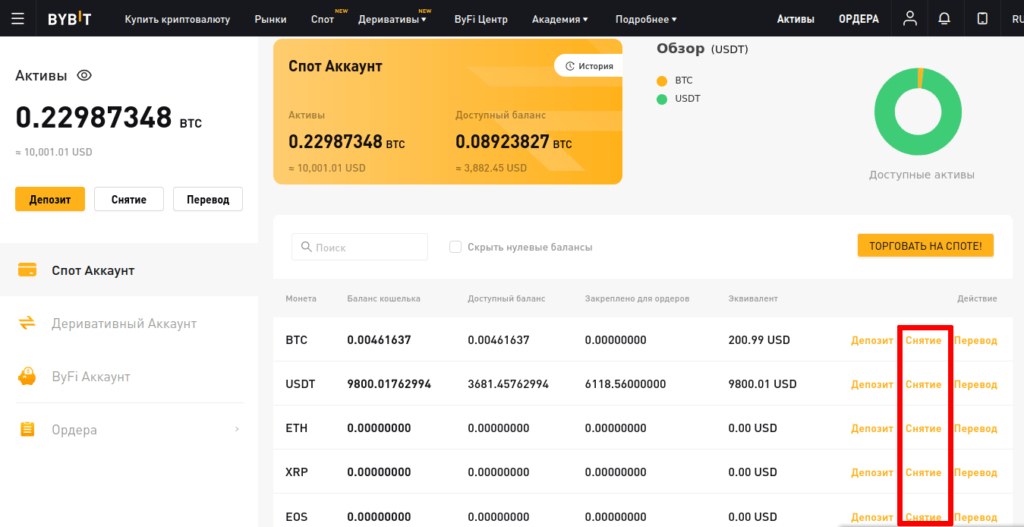
Task: Expand the Подробнее dropdown menu
Action: coord(645,19)
